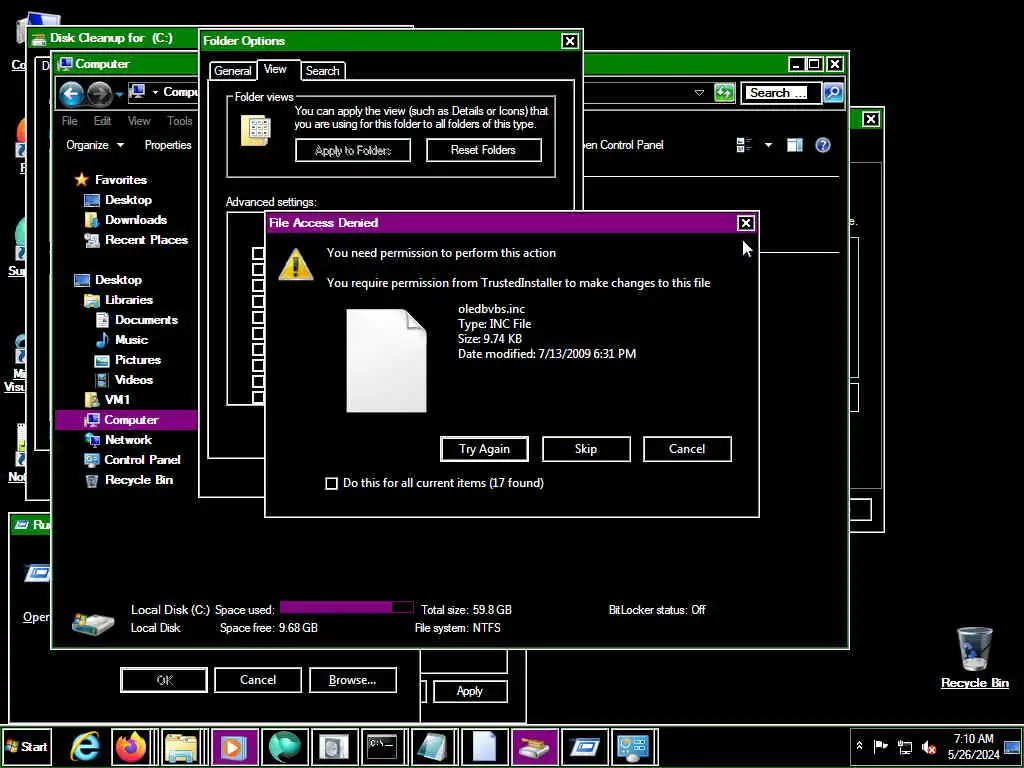Open the recent pages dropdown beside Forward
The width and height of the screenshot is (1024, 768).
[119, 95]
